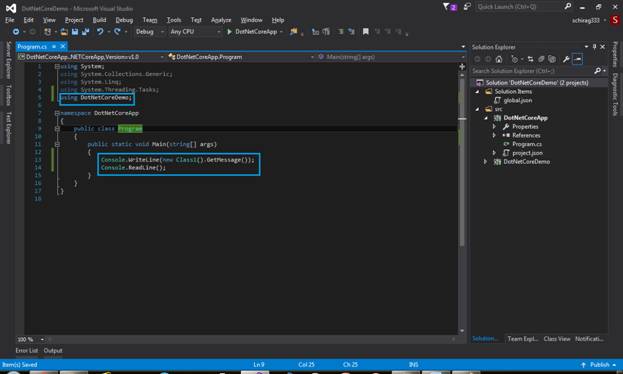623x374 pixels.
Task: Click the Quick Launch input field
Action: (519, 7)
